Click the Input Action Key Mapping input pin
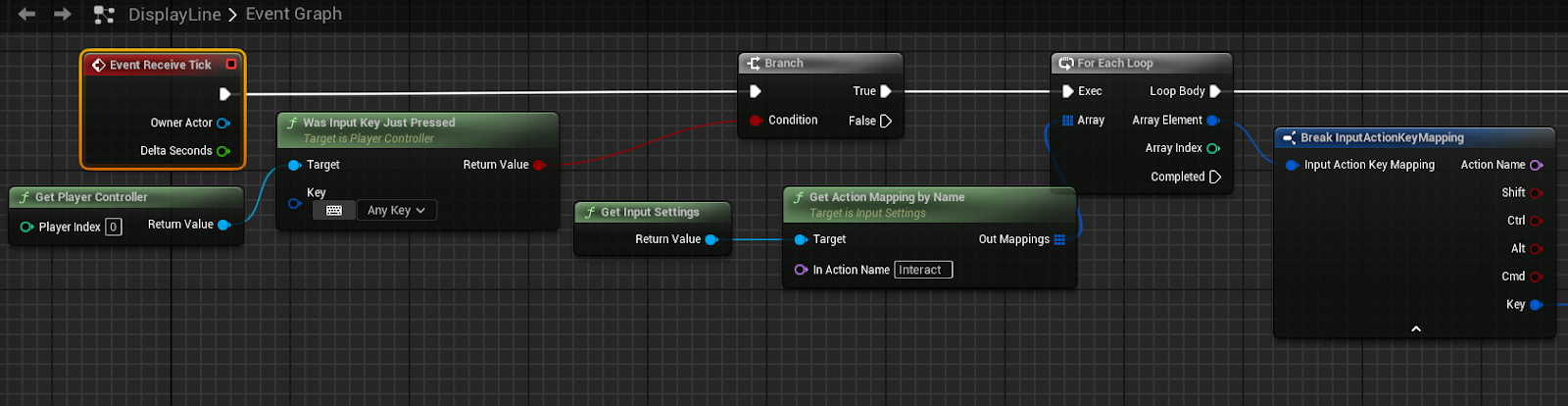Viewport: 1568px width, 406px height. pos(1292,166)
